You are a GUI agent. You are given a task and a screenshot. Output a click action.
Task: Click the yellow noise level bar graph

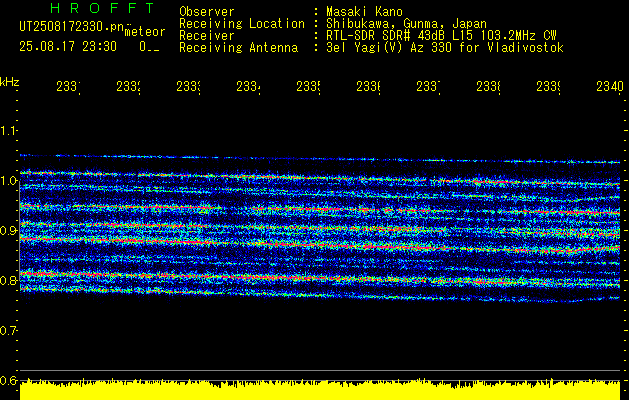click(x=320, y=390)
